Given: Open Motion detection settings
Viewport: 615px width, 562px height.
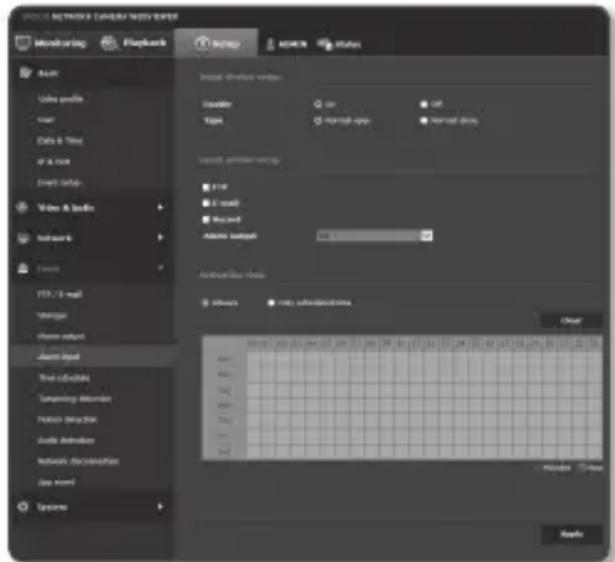Looking at the screenshot, I should (x=67, y=420).
